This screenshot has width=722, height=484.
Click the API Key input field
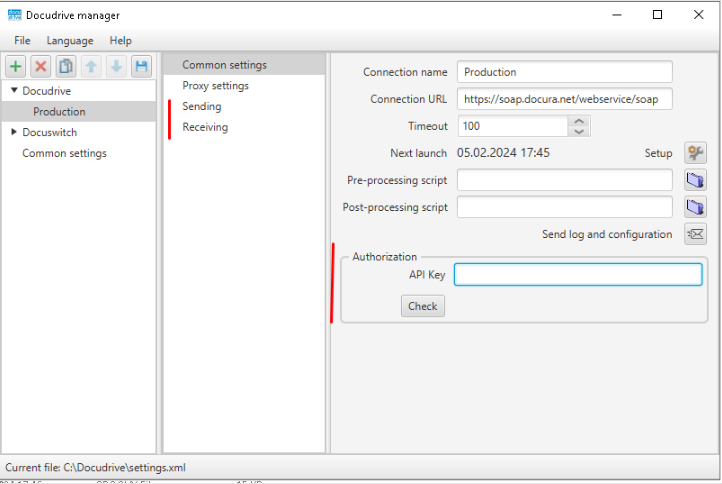(x=578, y=274)
